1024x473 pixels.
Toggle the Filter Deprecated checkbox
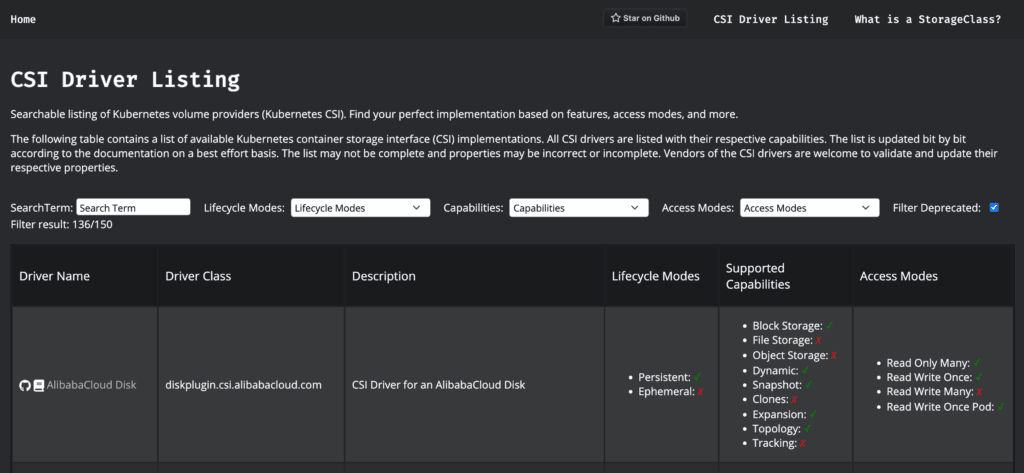994,208
